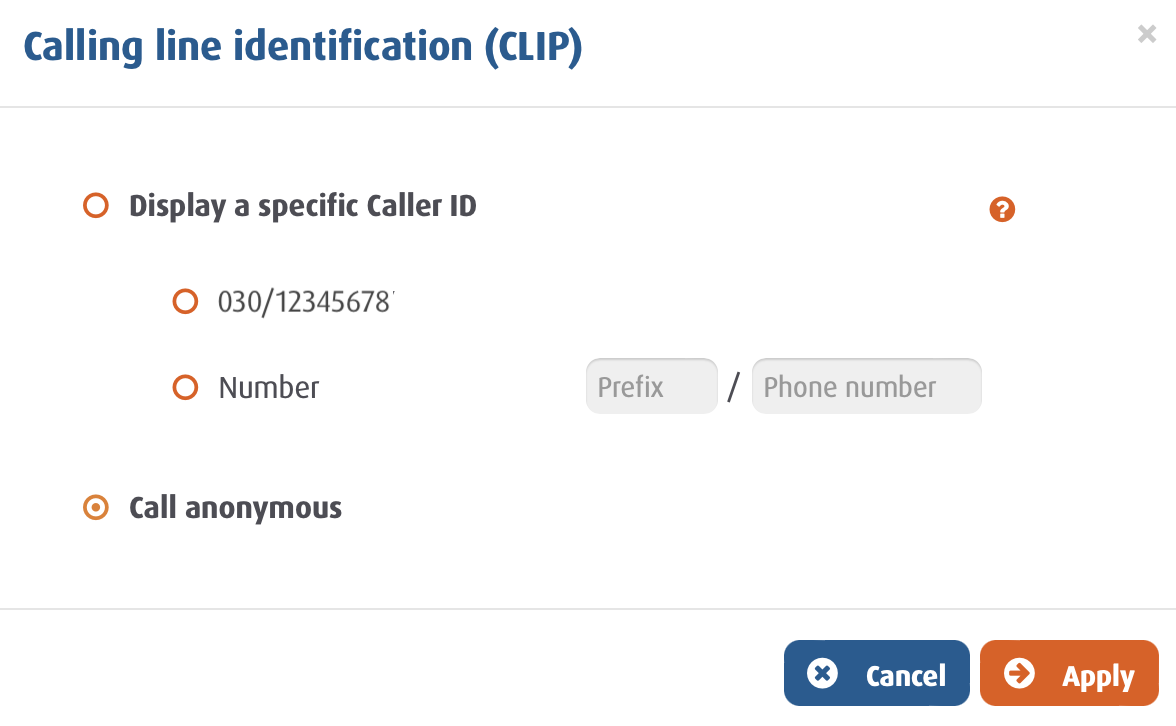Focus the Prefix input field
The image size is (1176, 726).
point(651,387)
